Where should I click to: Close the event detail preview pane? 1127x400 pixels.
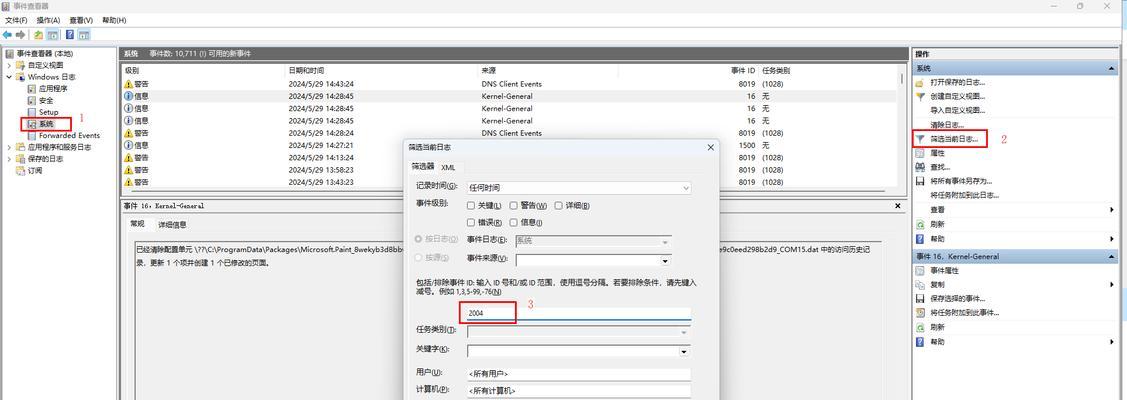click(x=897, y=205)
